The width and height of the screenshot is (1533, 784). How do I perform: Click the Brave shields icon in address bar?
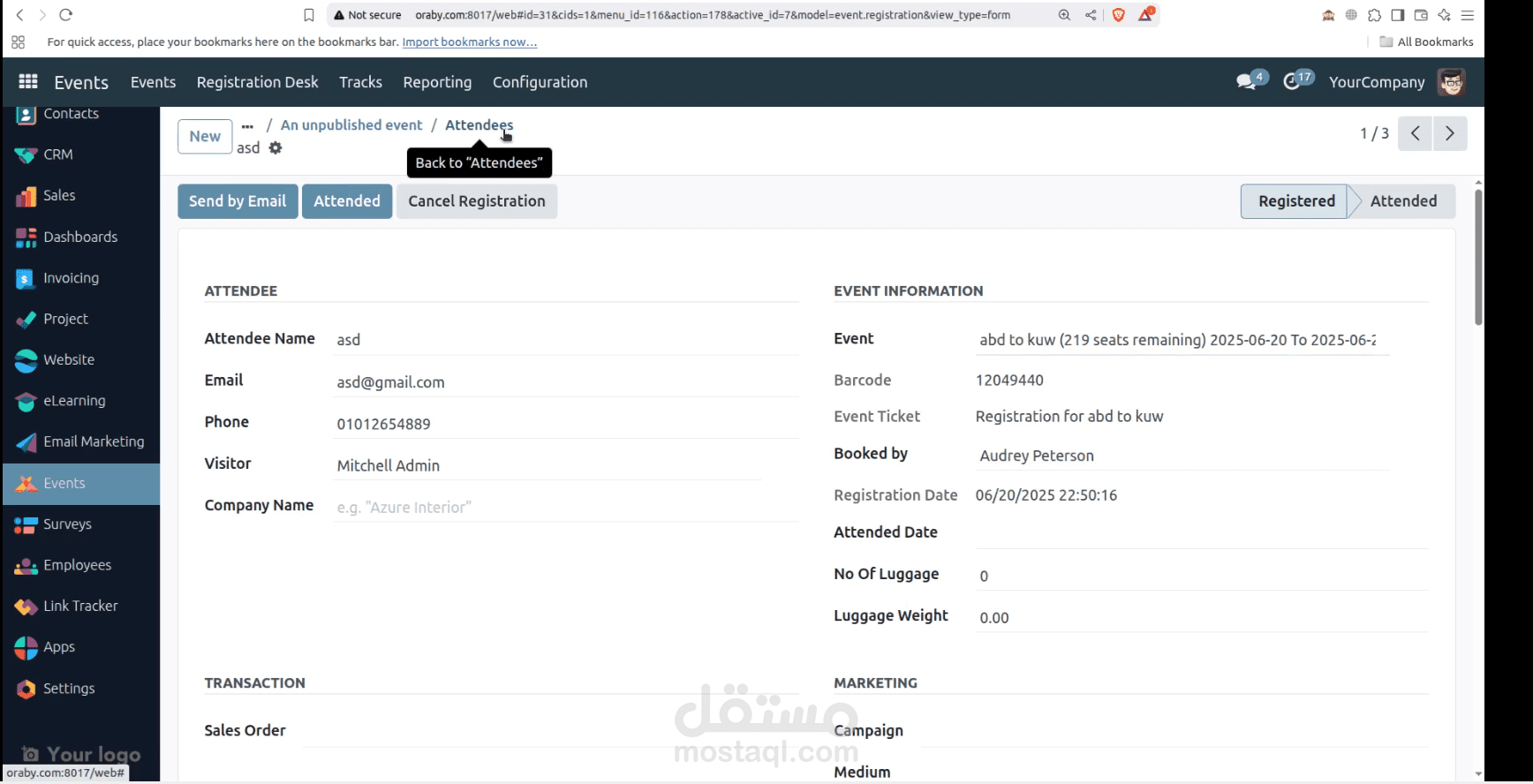pyautogui.click(x=1118, y=15)
